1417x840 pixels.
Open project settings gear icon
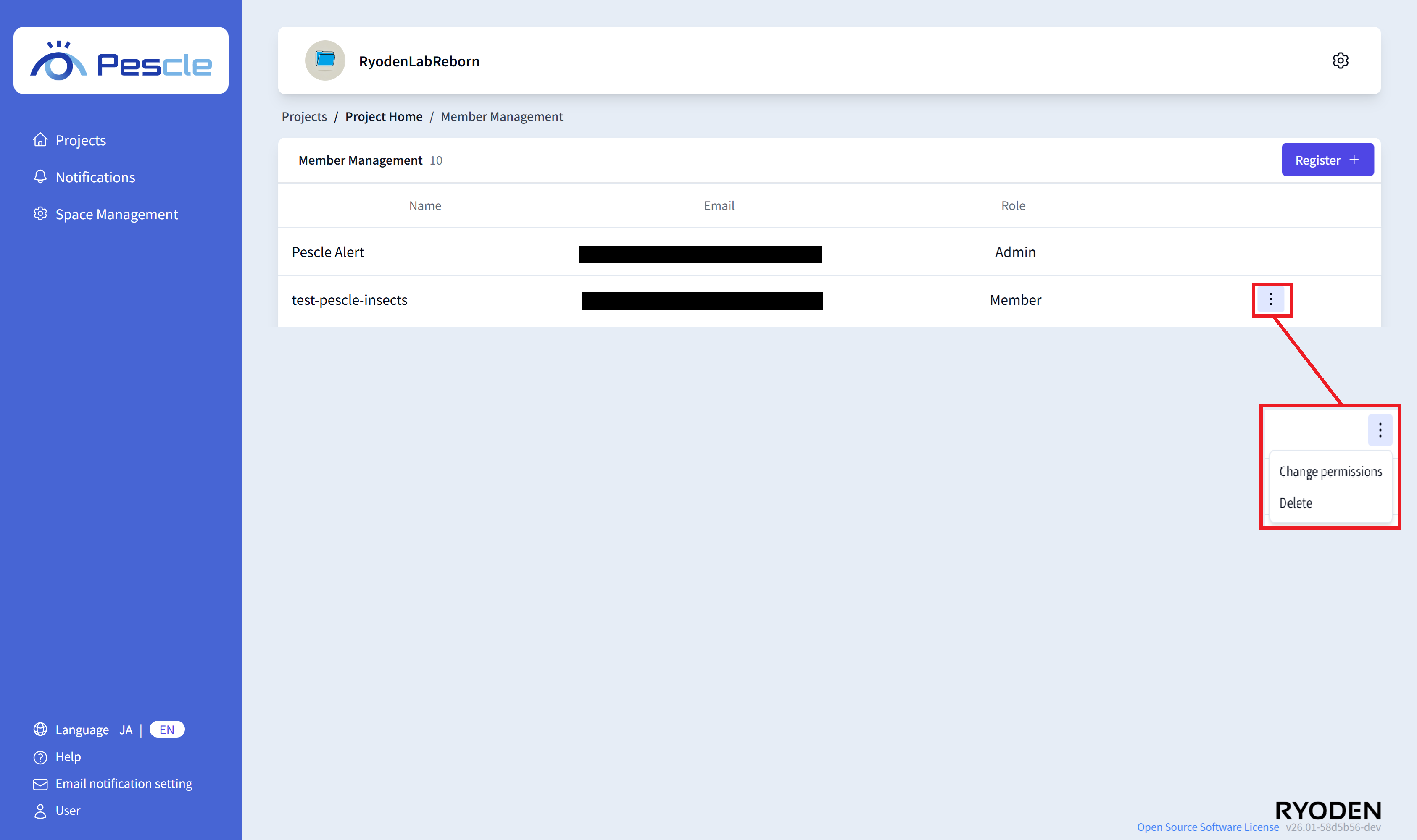point(1340,60)
